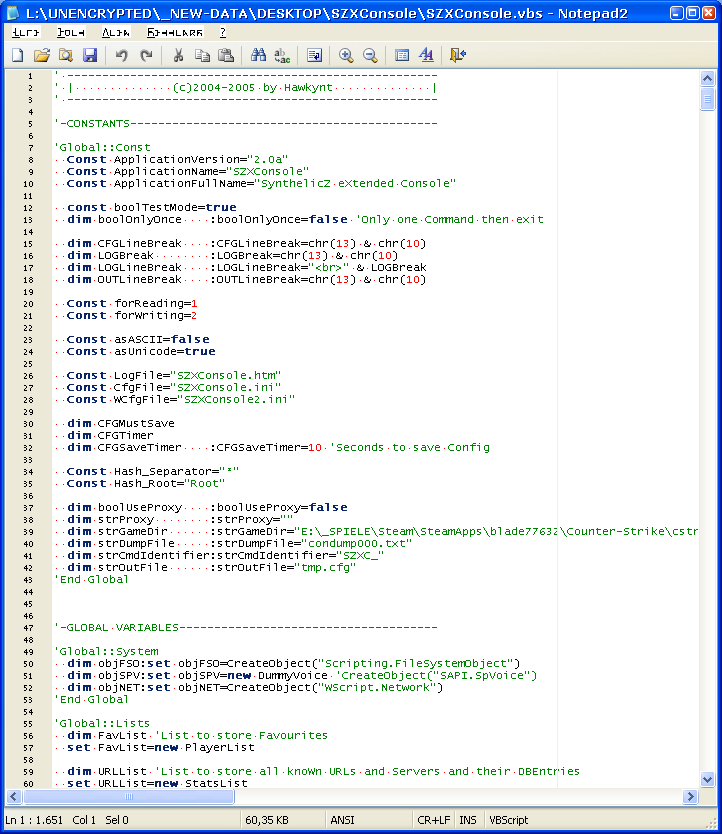Cut selection with the scissors icon
Viewport: 722px width, 834px height.
(178, 55)
